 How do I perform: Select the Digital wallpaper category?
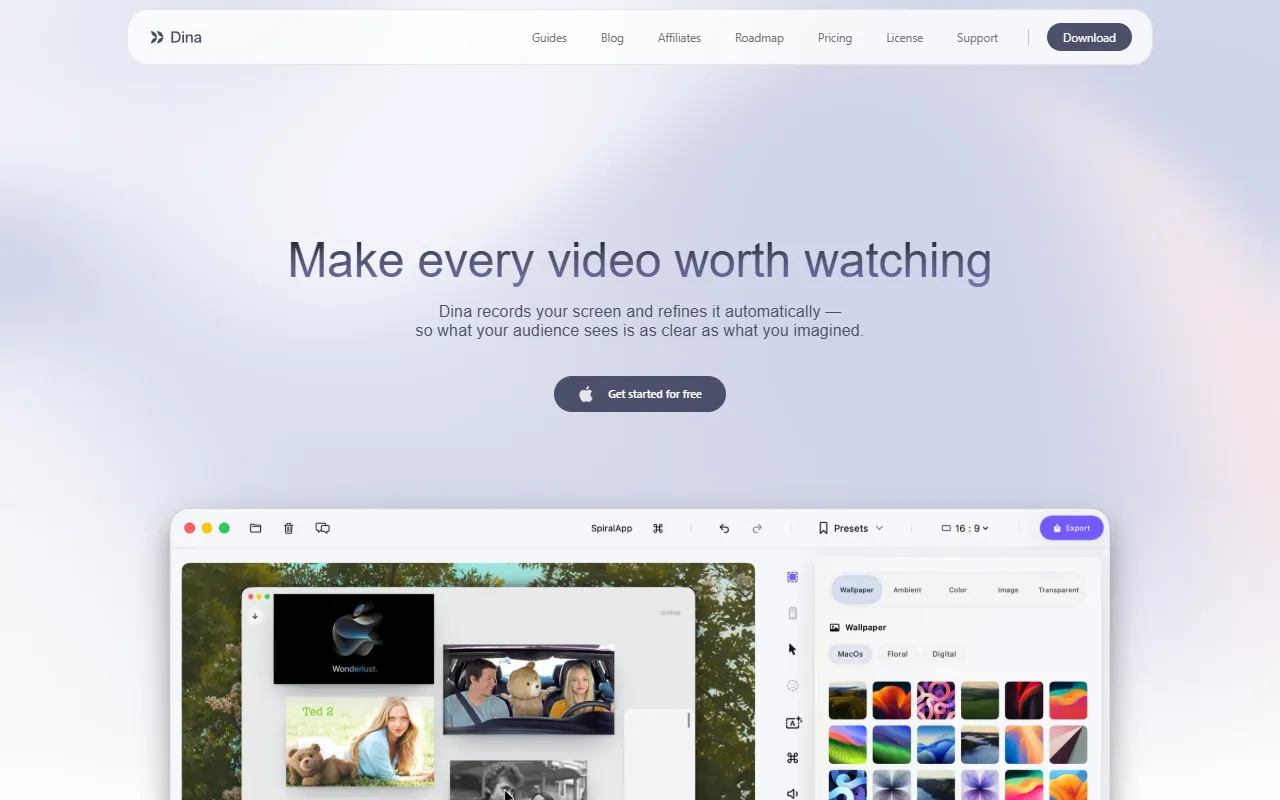[944, 654]
